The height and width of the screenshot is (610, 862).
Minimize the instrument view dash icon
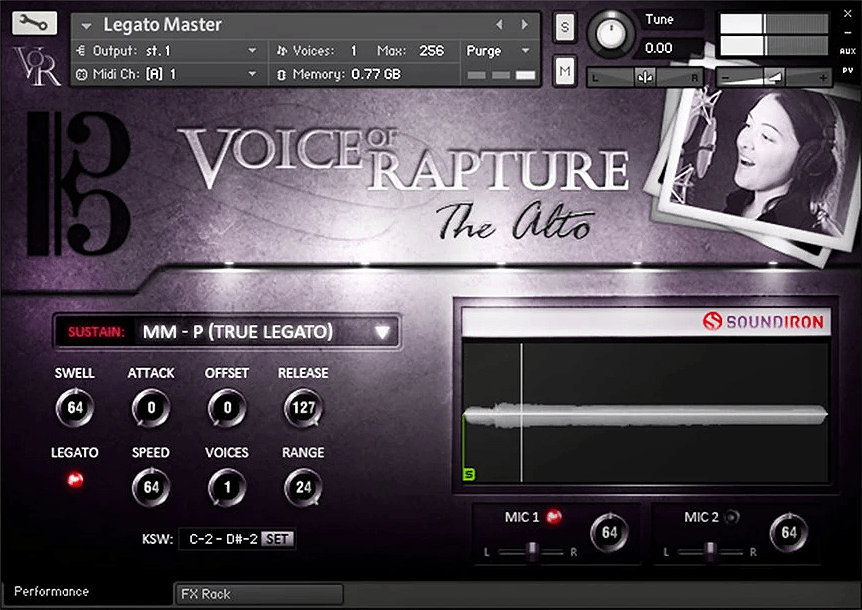[x=848, y=33]
